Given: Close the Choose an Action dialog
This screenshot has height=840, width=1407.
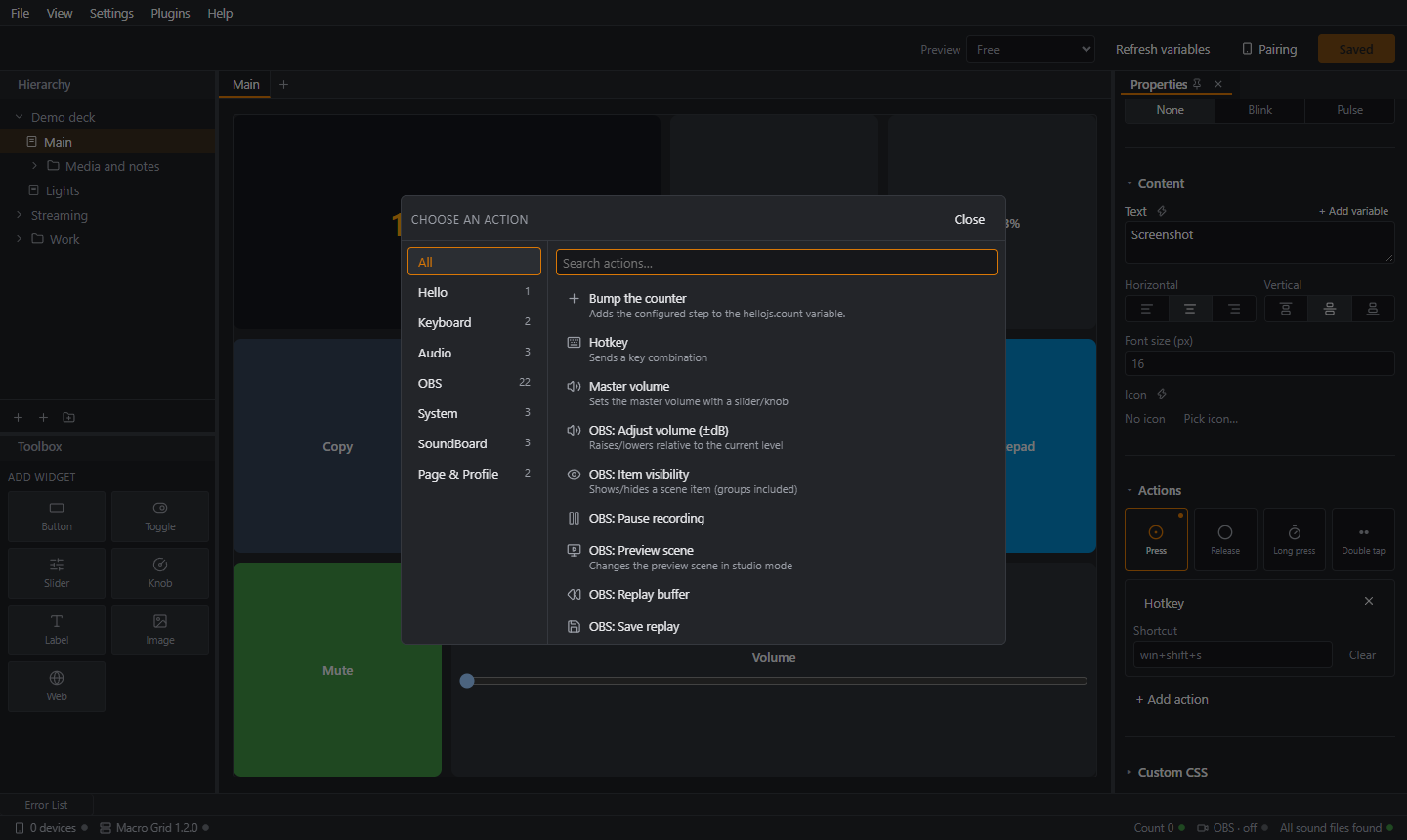Looking at the screenshot, I should point(969,219).
